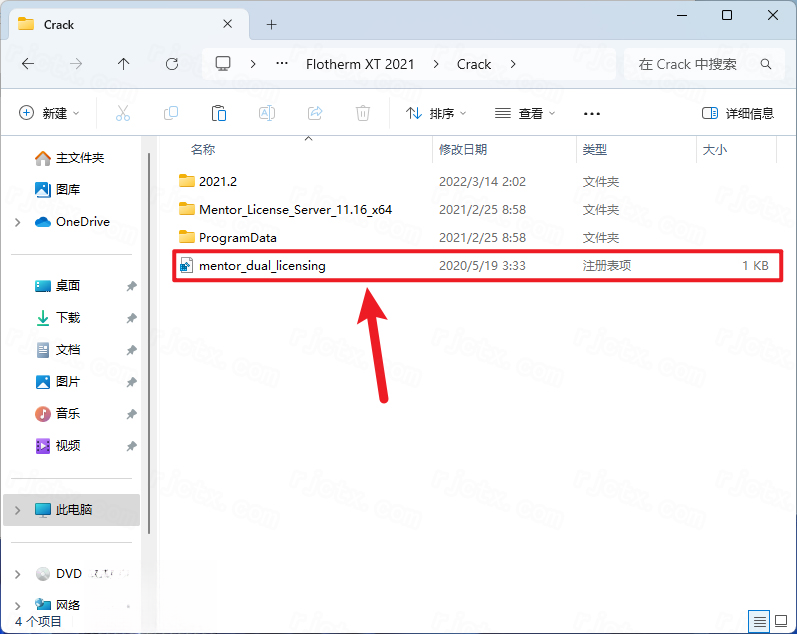Screen dimensions: 797x634
Task: Share the selected item
Action: (315, 113)
